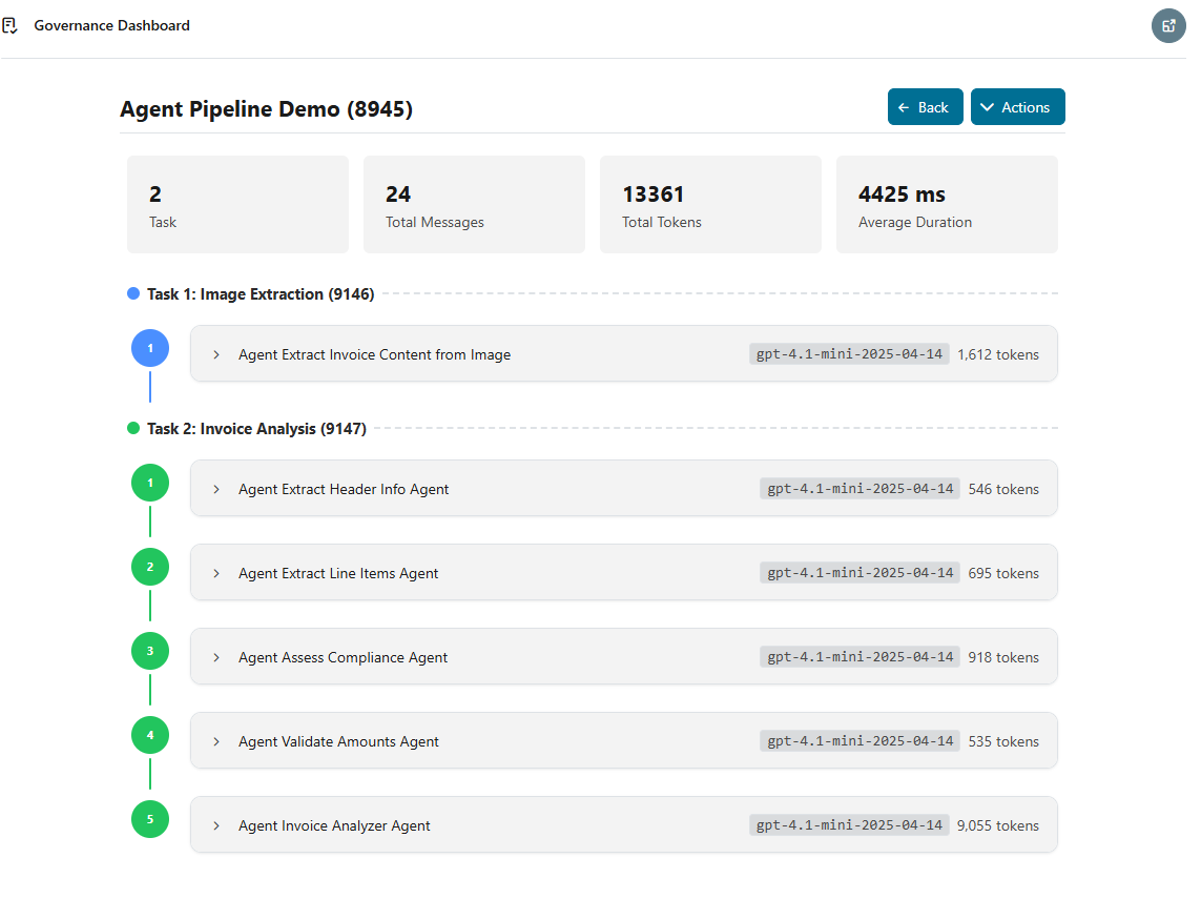Click the Task count card showing 2
This screenshot has width=1201, height=920.
point(238,204)
